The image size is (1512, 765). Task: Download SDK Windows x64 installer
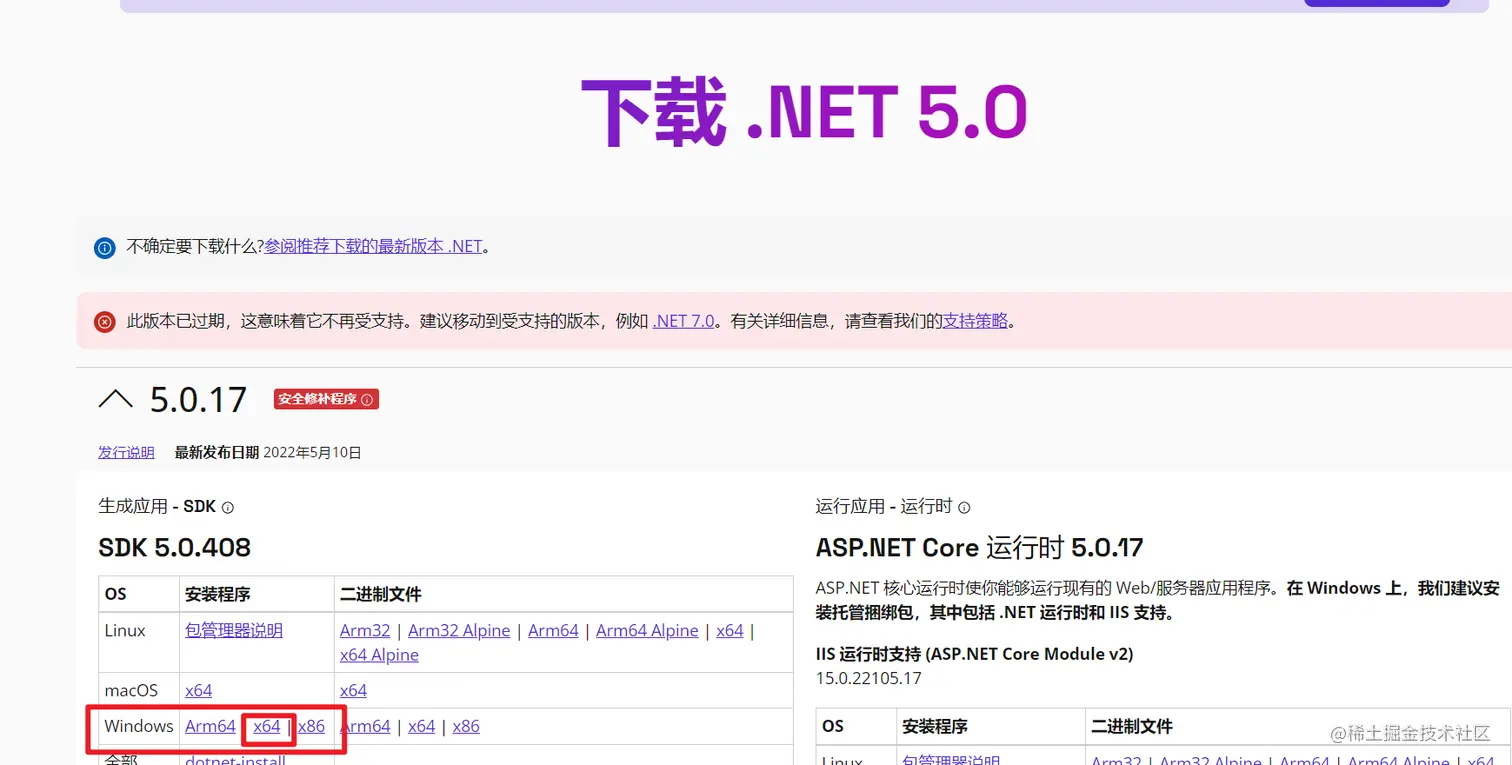[267, 726]
